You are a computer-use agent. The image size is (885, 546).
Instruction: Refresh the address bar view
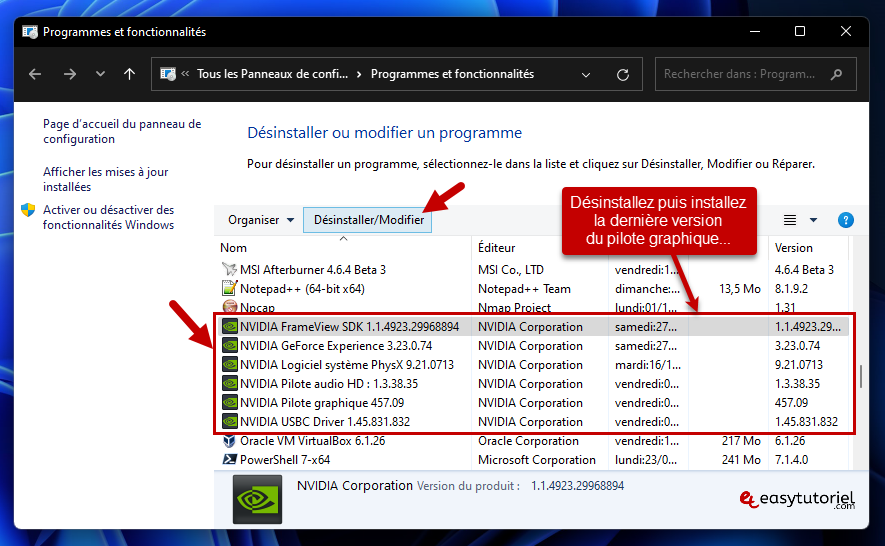623,75
